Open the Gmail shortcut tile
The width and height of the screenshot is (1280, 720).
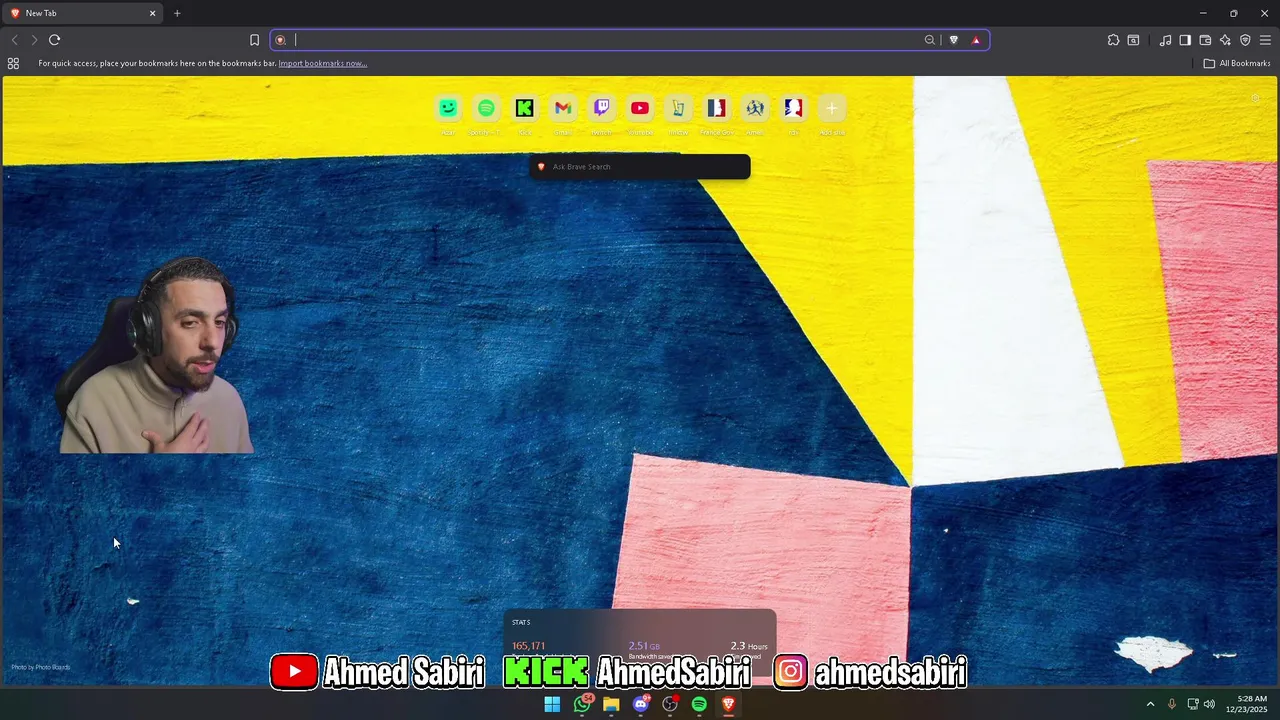tap(563, 108)
